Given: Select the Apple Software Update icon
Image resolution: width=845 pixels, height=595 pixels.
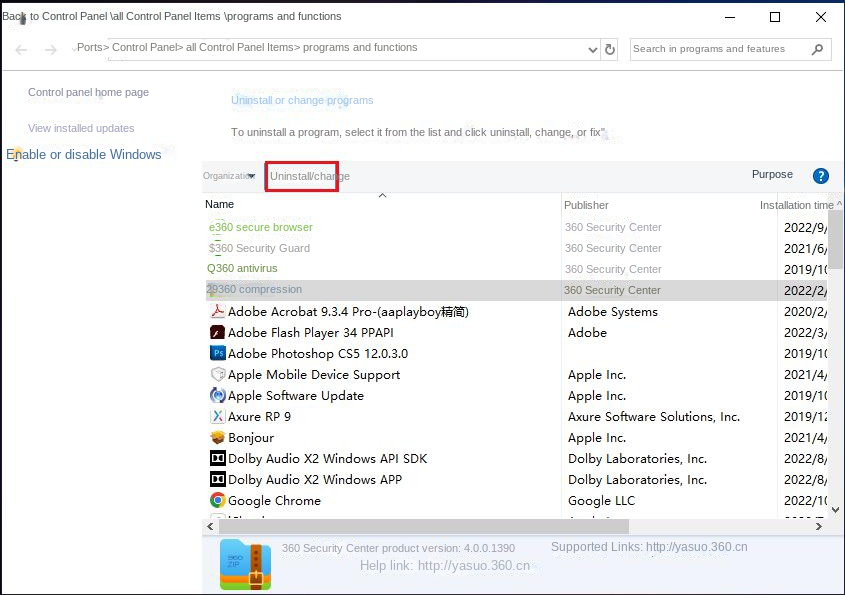Looking at the screenshot, I should 218,395.
